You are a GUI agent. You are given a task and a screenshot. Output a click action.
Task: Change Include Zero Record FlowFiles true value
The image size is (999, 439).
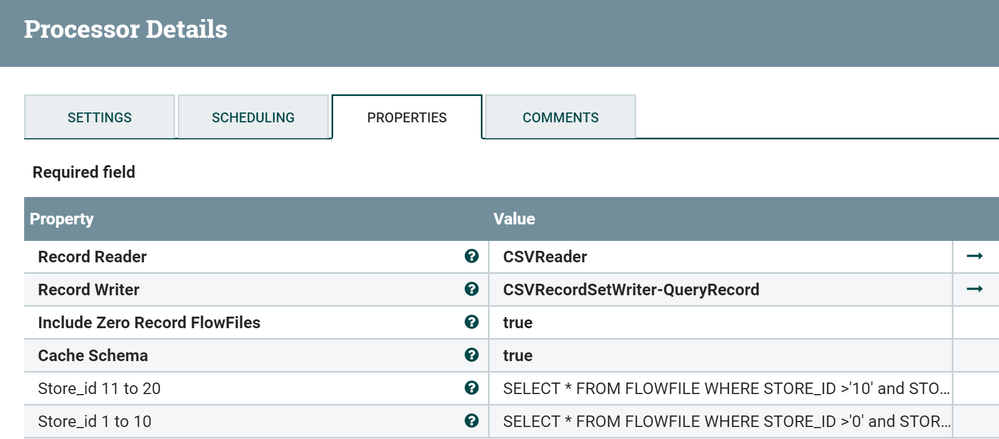(x=720, y=323)
